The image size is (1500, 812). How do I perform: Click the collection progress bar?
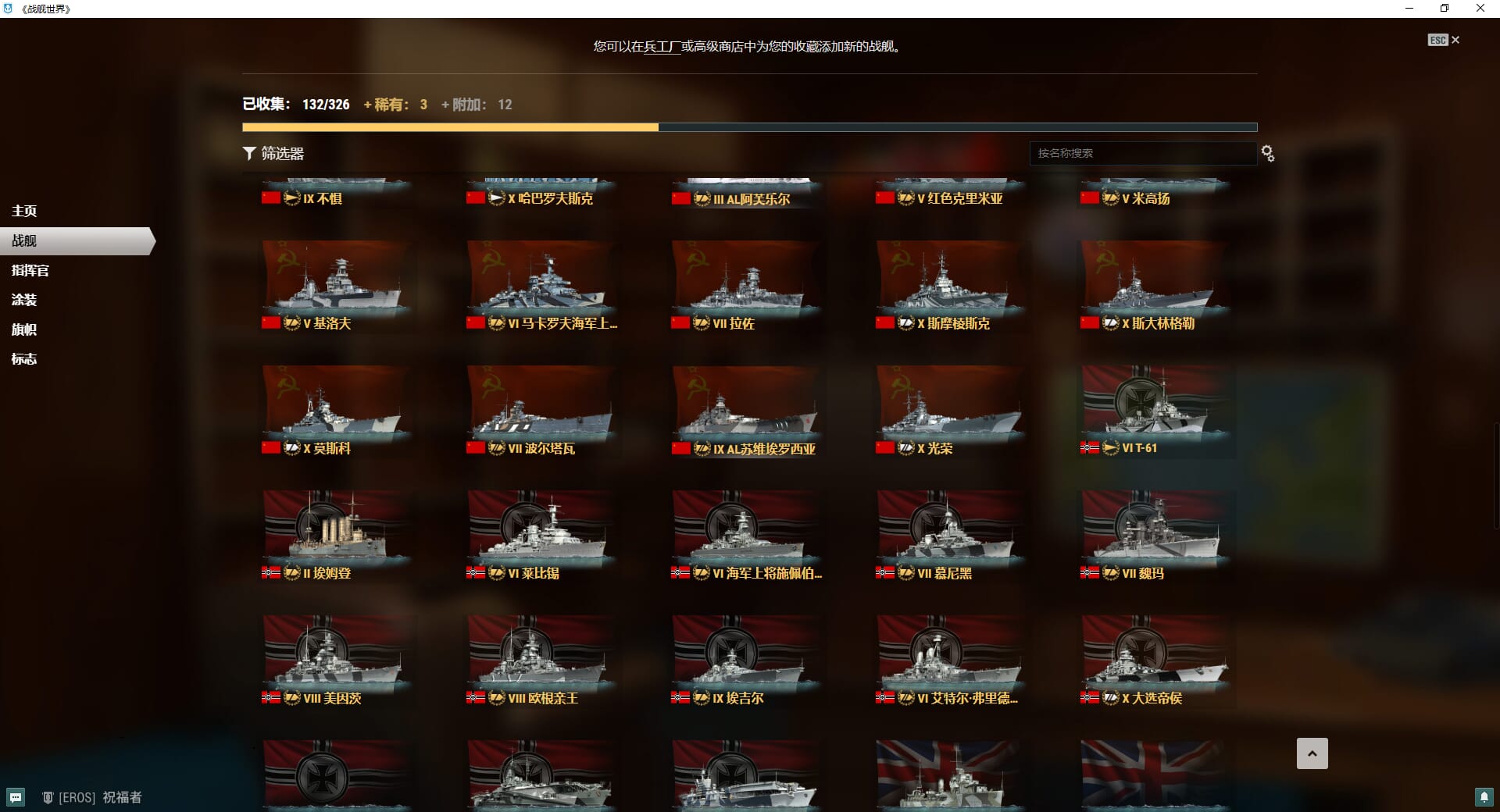(x=750, y=127)
